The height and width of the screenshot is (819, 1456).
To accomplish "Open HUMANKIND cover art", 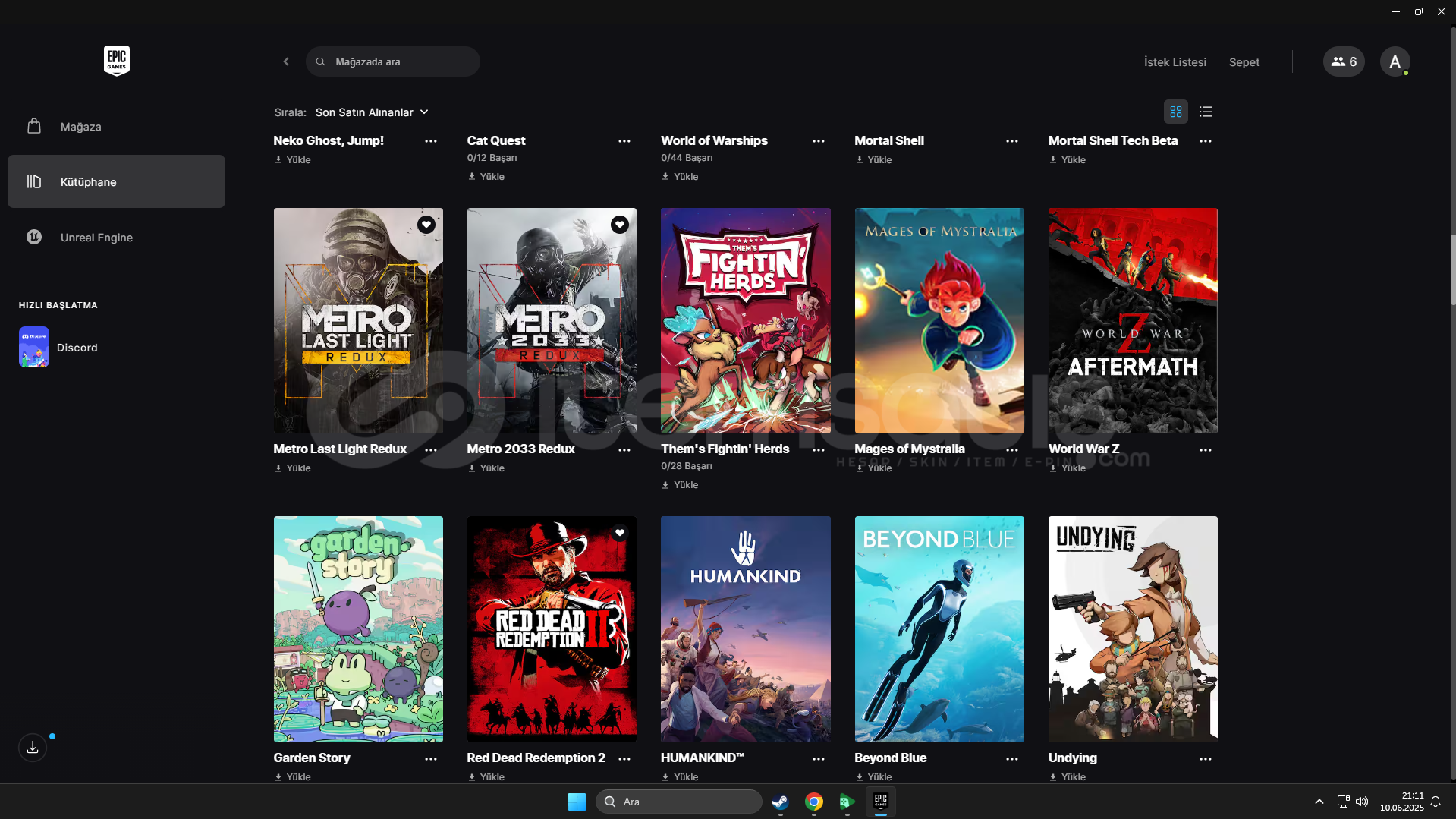I will (x=746, y=629).
